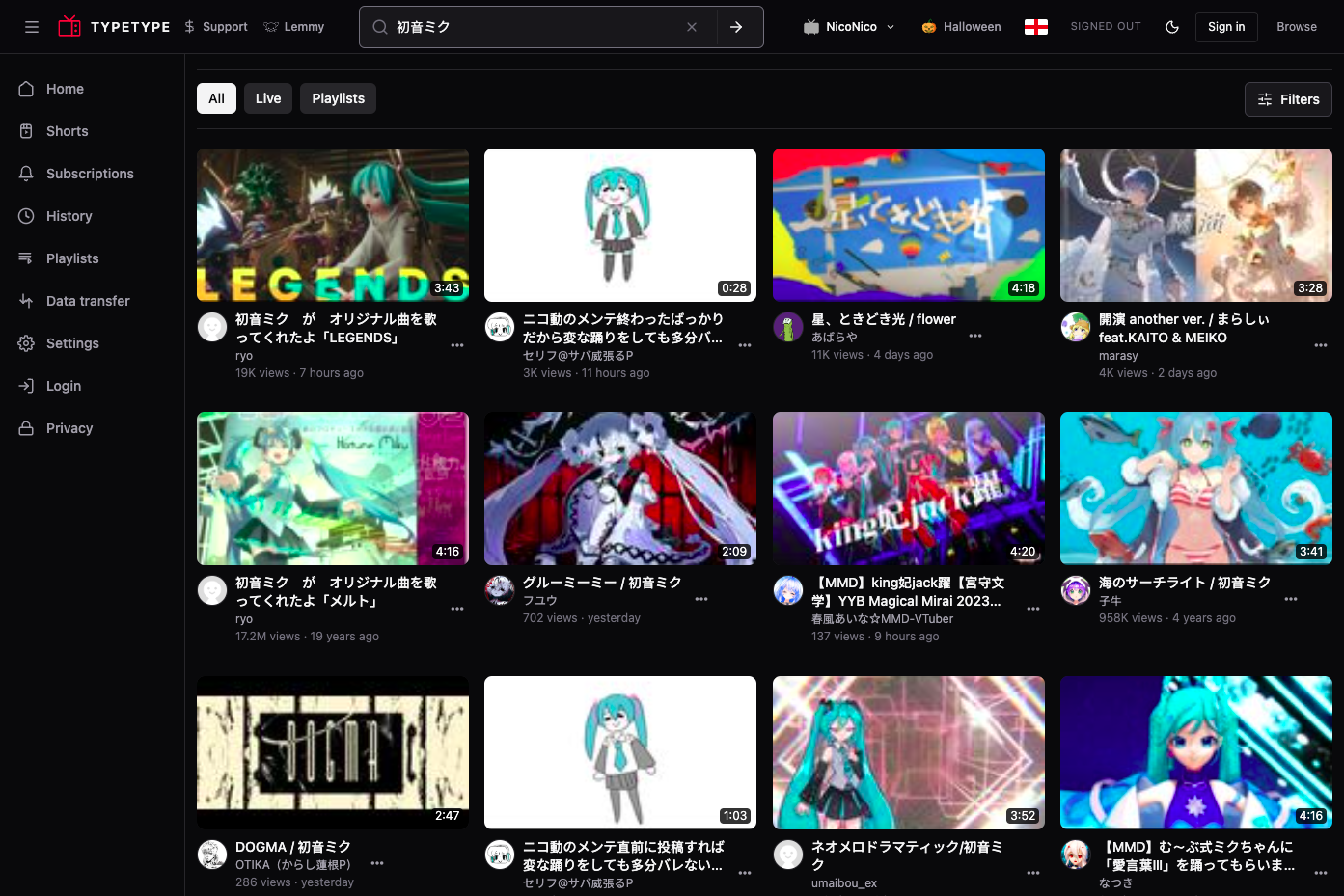Click the ryo channel name under LEGENDS
1344x896 pixels.
pyautogui.click(x=244, y=356)
